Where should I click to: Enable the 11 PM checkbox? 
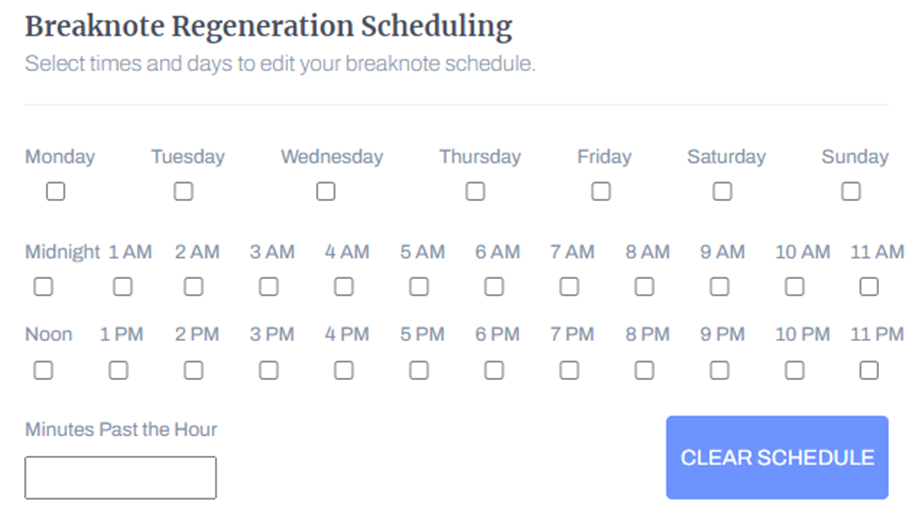tap(869, 370)
